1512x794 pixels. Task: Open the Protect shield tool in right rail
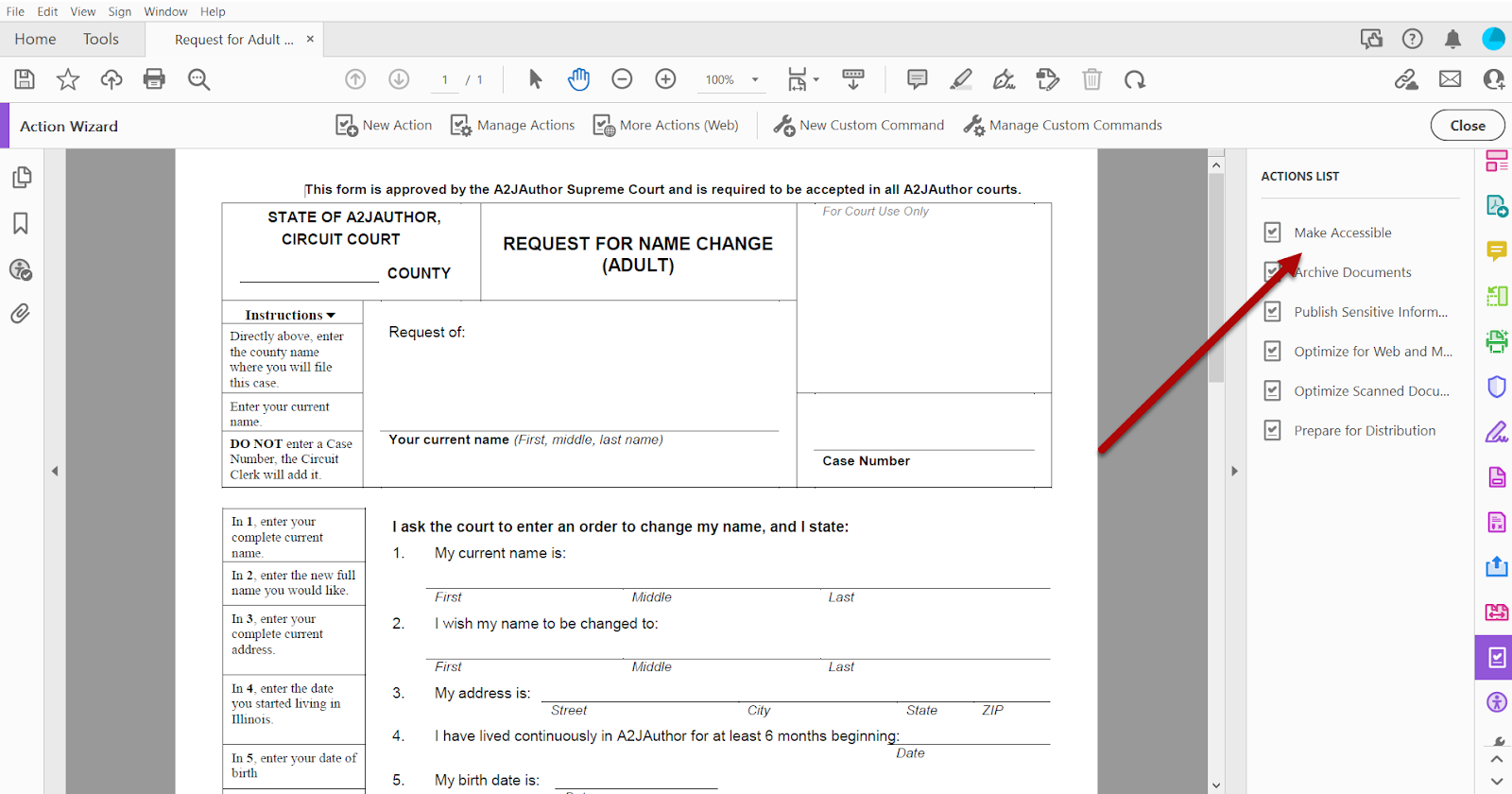[1497, 387]
